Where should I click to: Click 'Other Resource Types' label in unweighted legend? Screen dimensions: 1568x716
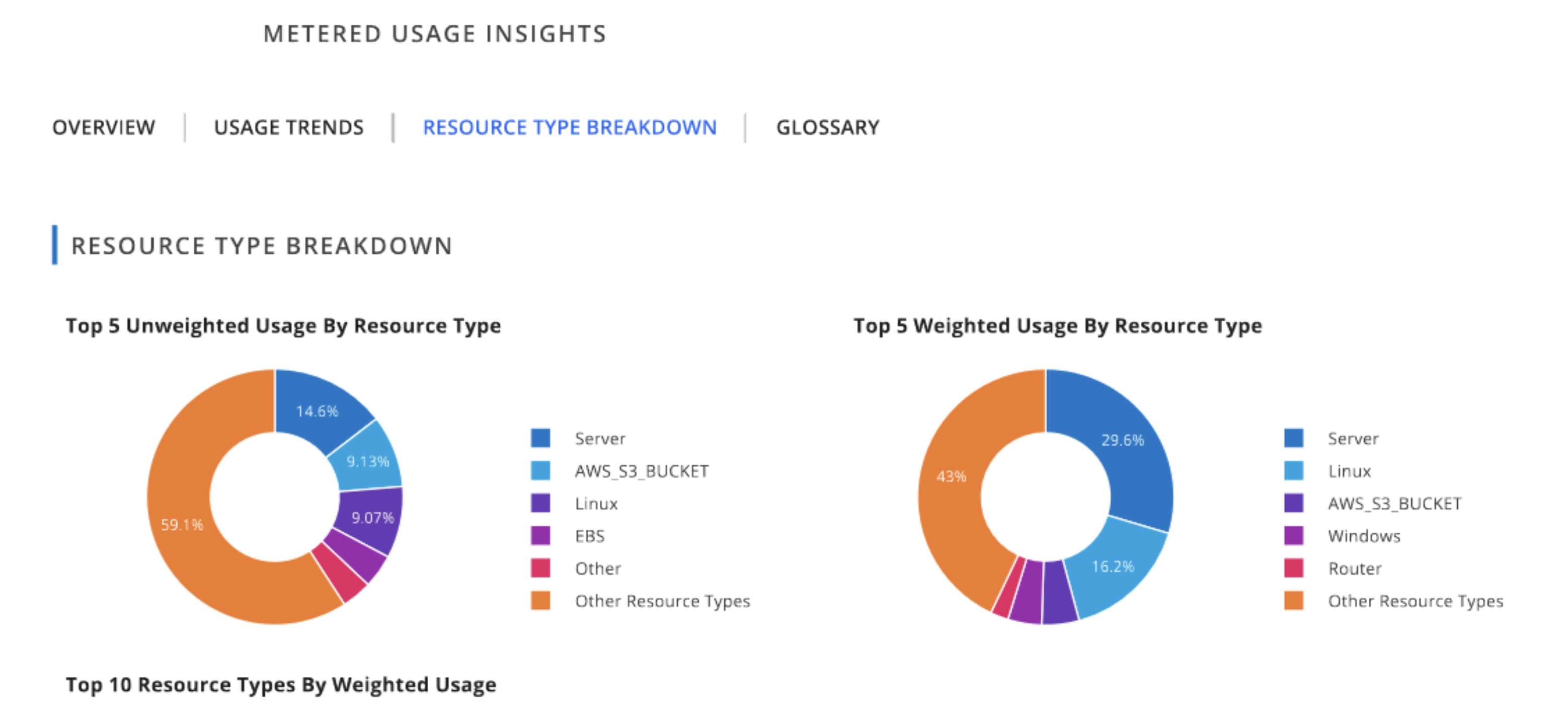pyautogui.click(x=662, y=601)
